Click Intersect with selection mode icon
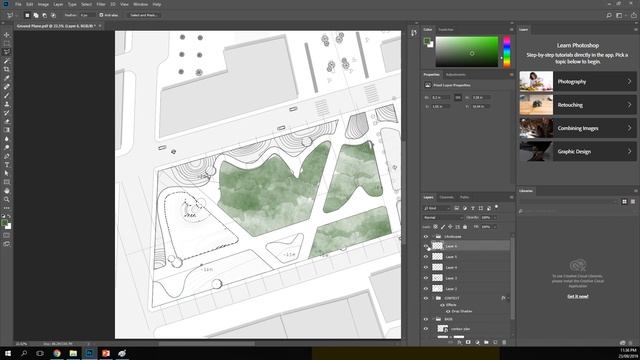640x360 pixels. point(53,15)
